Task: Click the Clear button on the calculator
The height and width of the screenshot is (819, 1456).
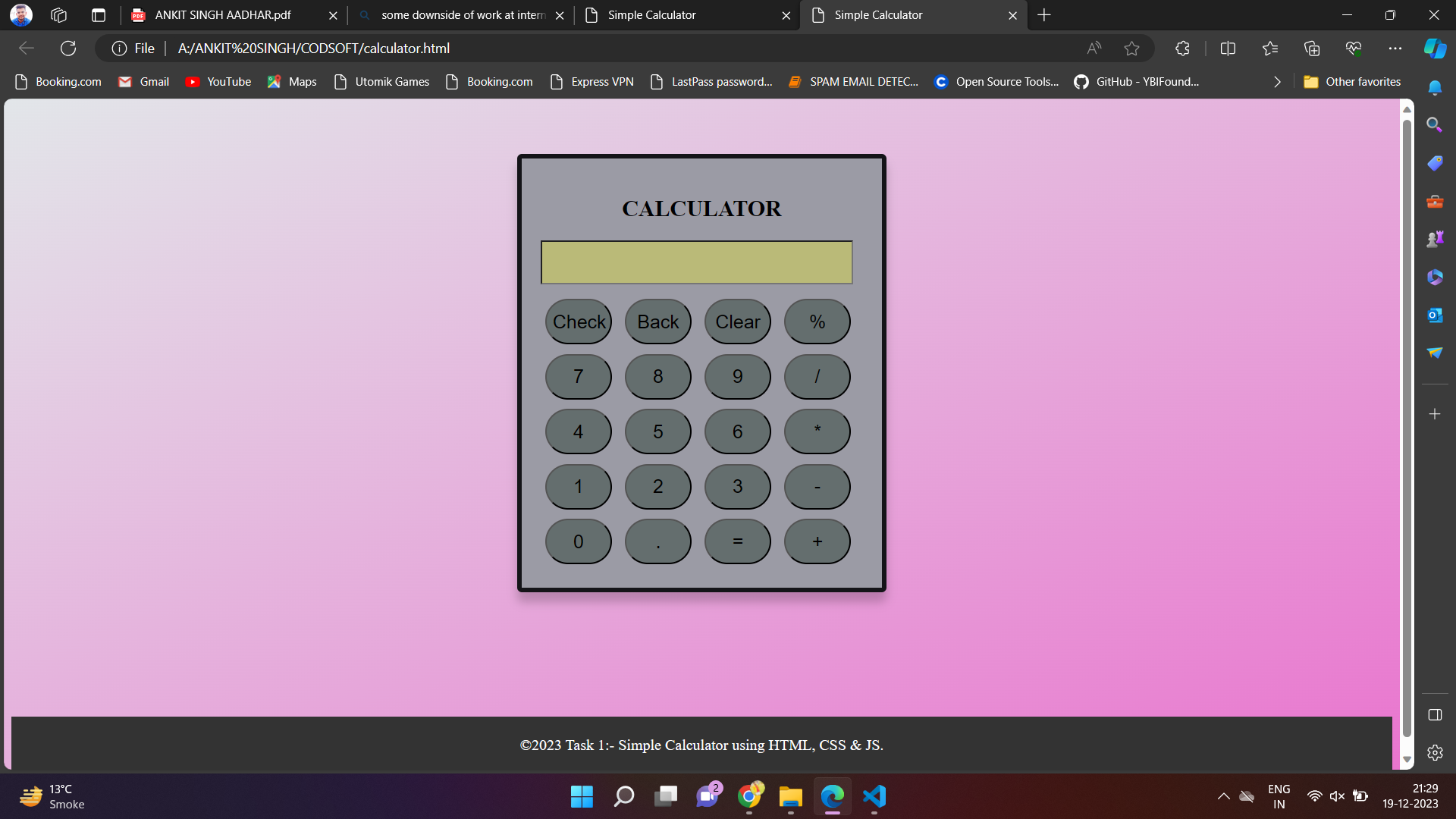Action: pos(737,321)
